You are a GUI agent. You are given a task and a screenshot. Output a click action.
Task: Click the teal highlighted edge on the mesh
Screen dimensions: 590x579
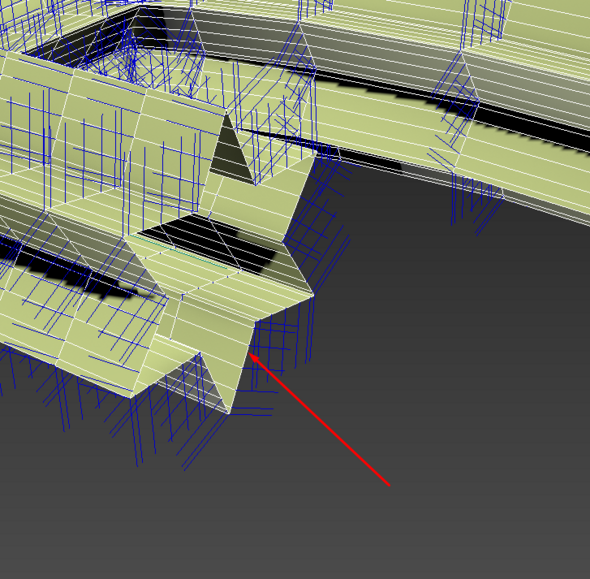tap(181, 251)
